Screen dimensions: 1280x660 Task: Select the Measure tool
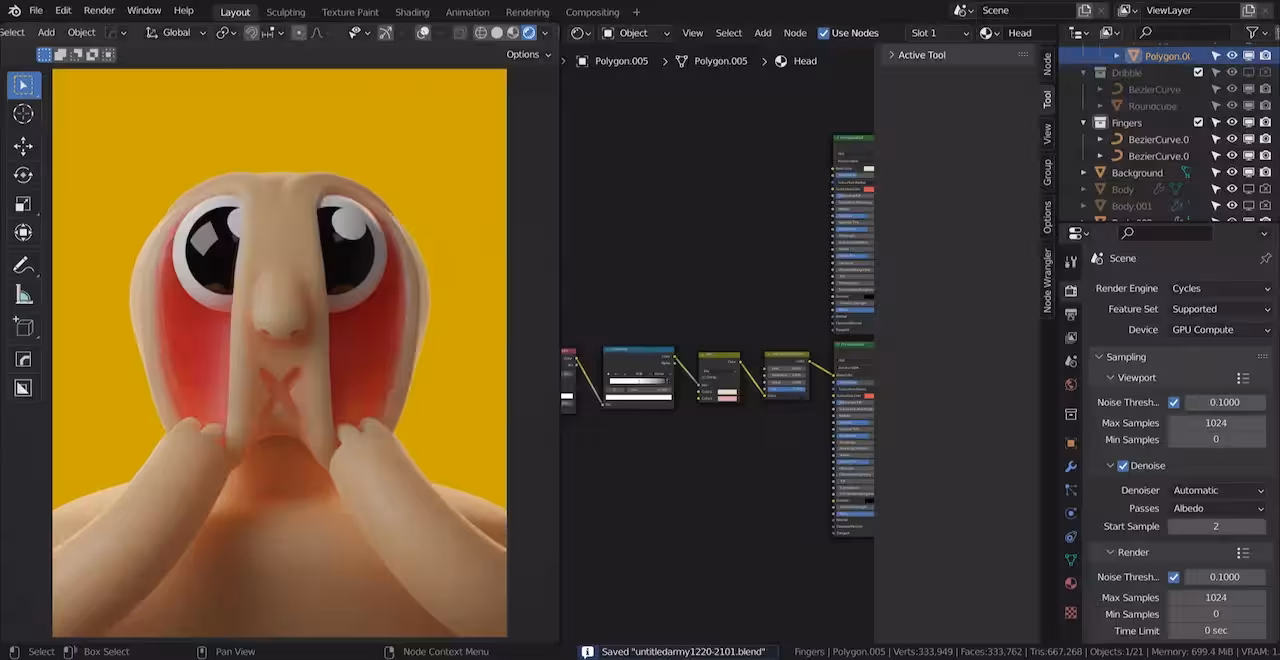pyautogui.click(x=24, y=295)
